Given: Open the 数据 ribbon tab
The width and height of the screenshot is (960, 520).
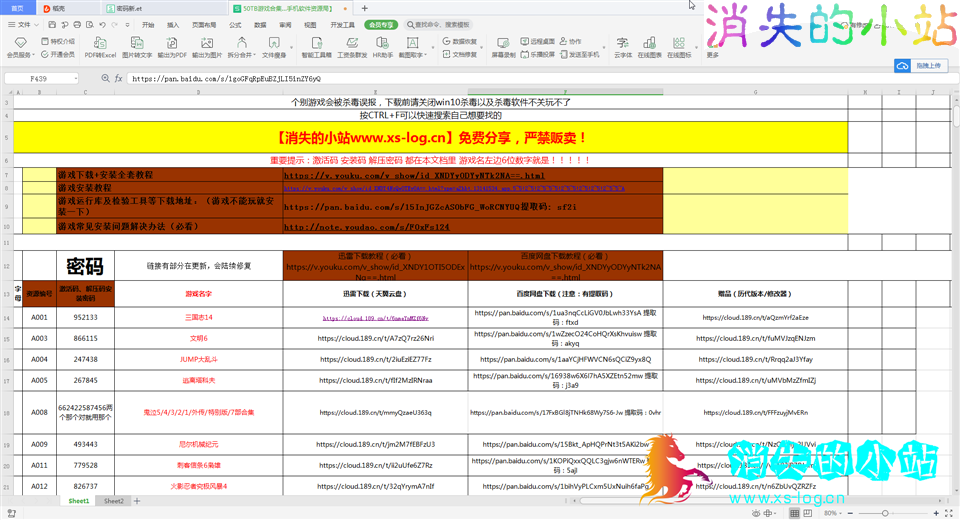Looking at the screenshot, I should pyautogui.click(x=260, y=25).
